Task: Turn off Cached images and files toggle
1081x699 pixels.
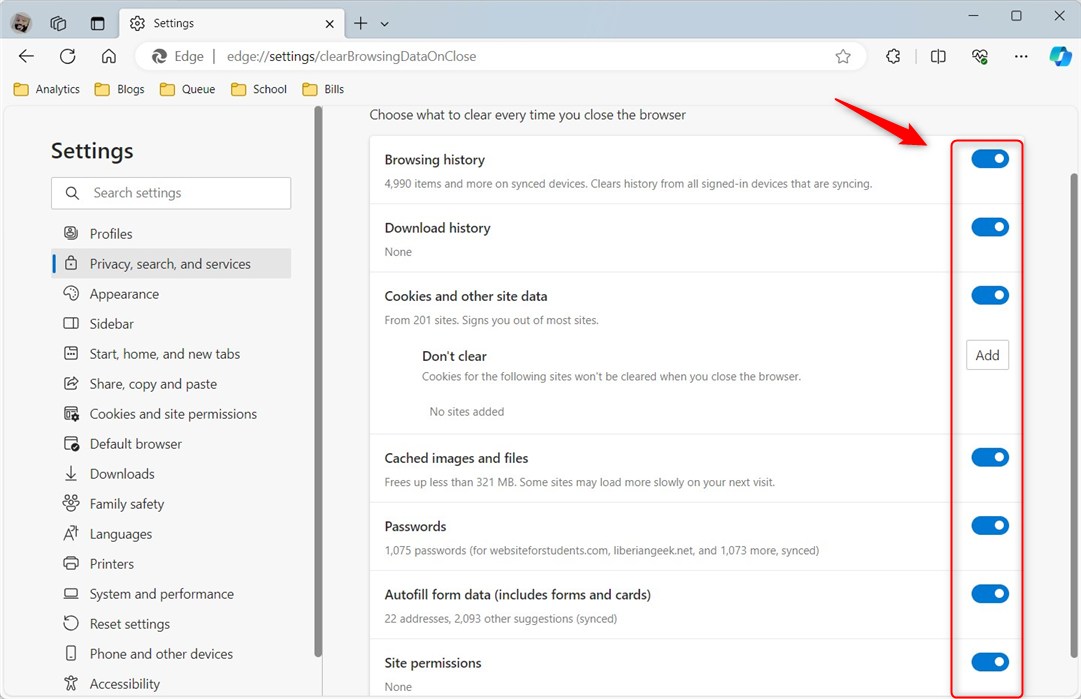Action: 990,457
